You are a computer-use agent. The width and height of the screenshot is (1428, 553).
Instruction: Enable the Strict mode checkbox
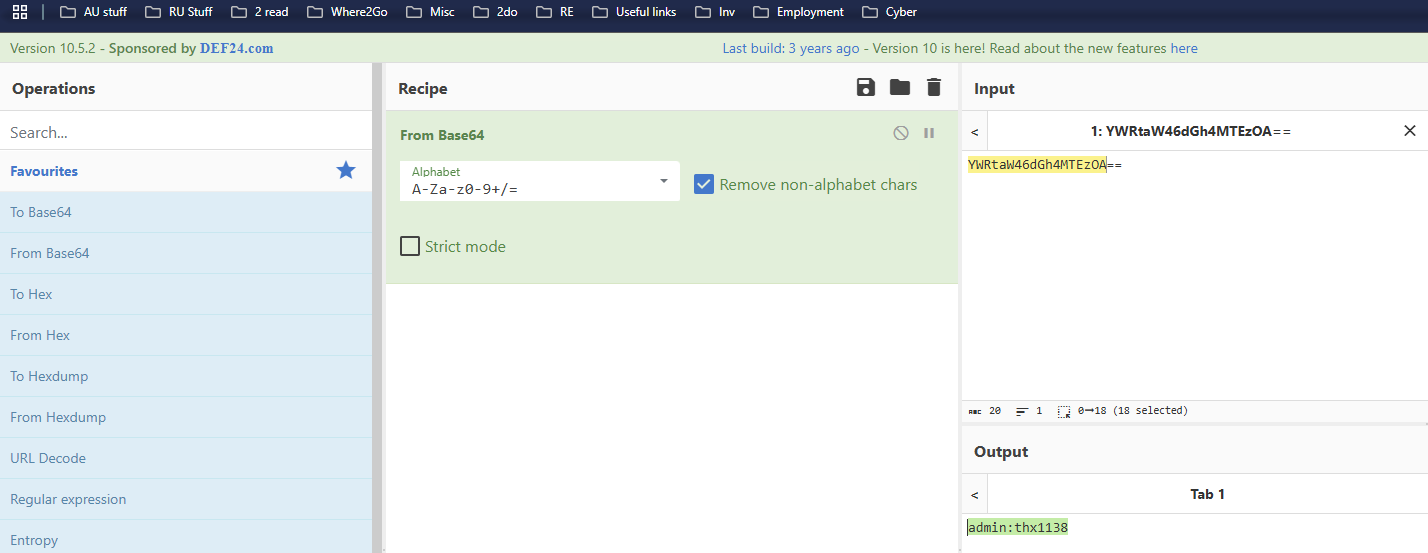tap(410, 246)
